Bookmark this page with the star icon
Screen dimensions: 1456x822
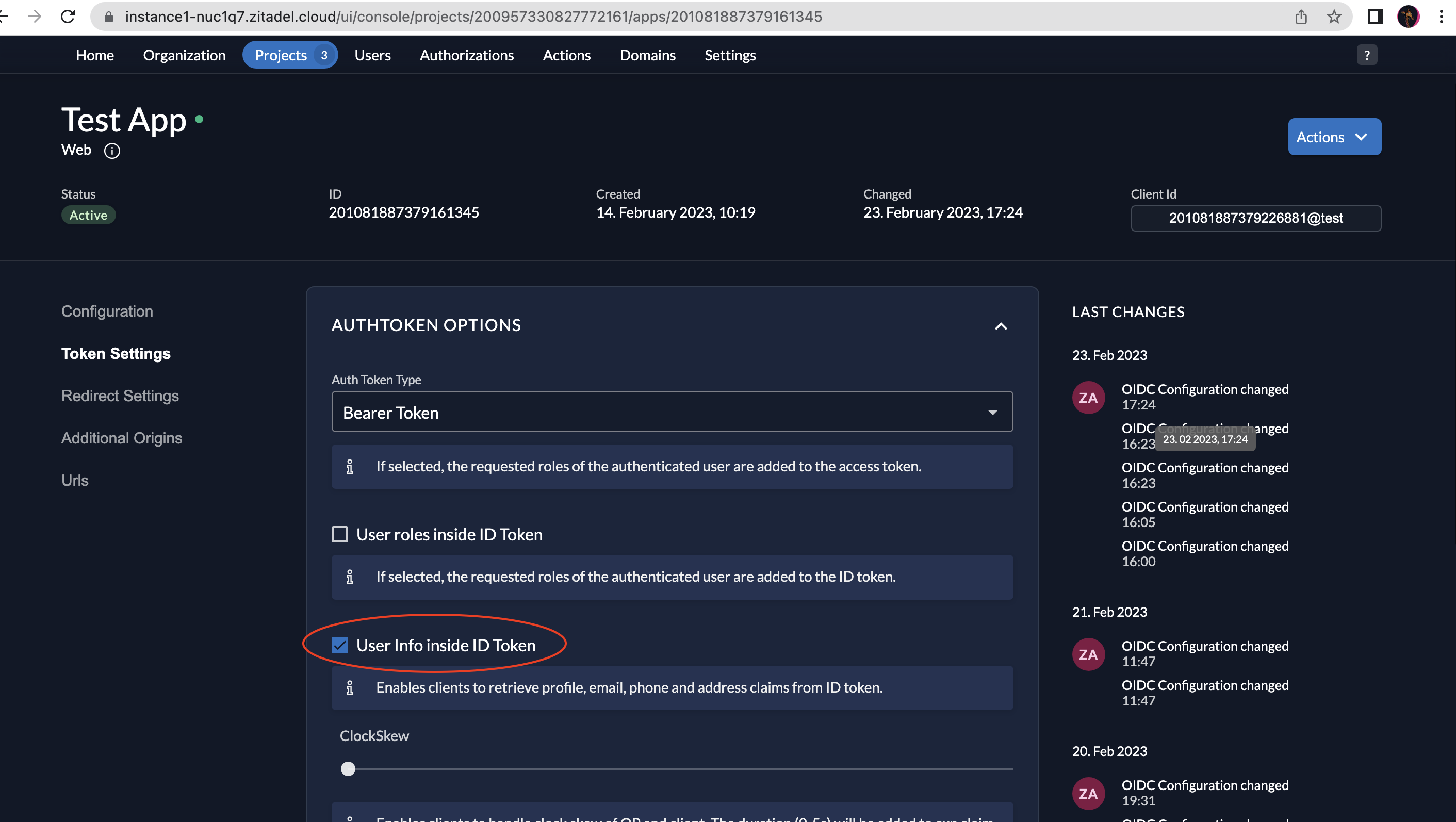[x=1334, y=17]
